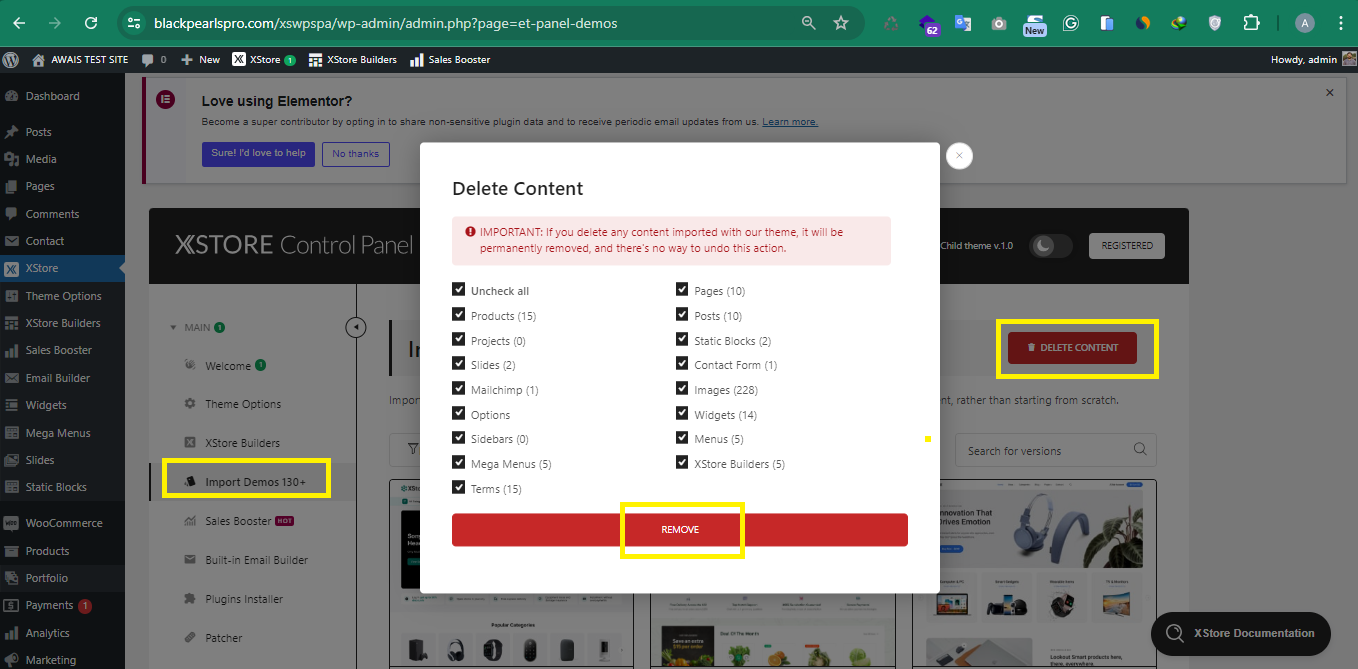Open the Chrome three-dot menu
The height and width of the screenshot is (669, 1358).
click(1340, 23)
